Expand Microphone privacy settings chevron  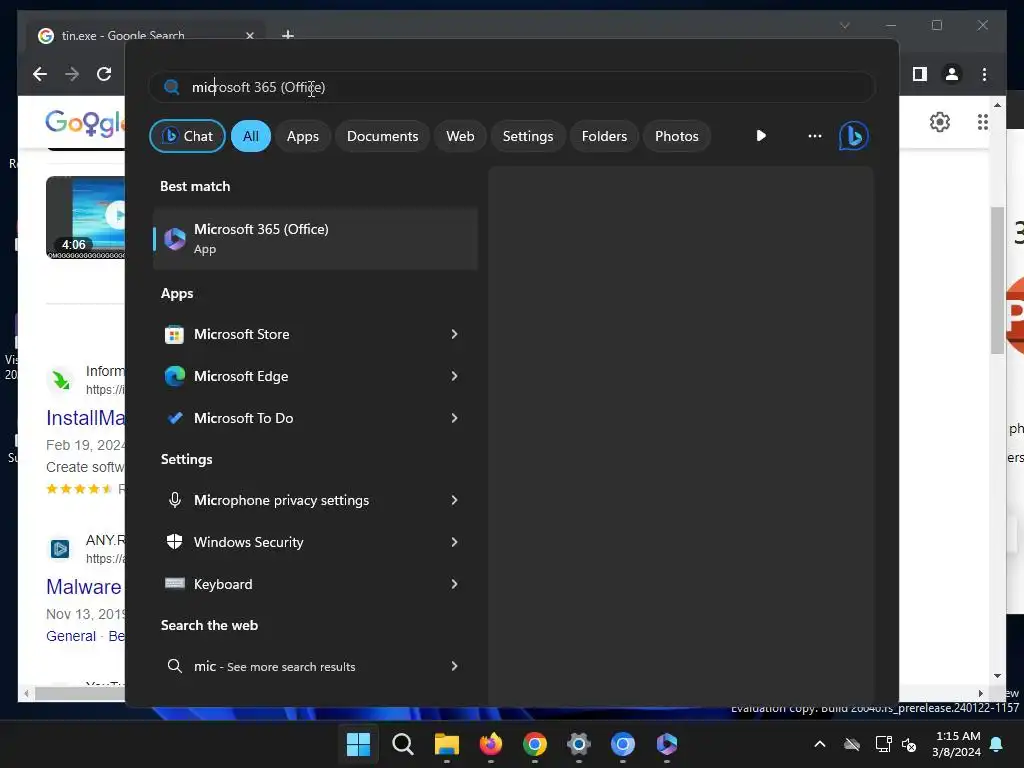click(x=455, y=500)
